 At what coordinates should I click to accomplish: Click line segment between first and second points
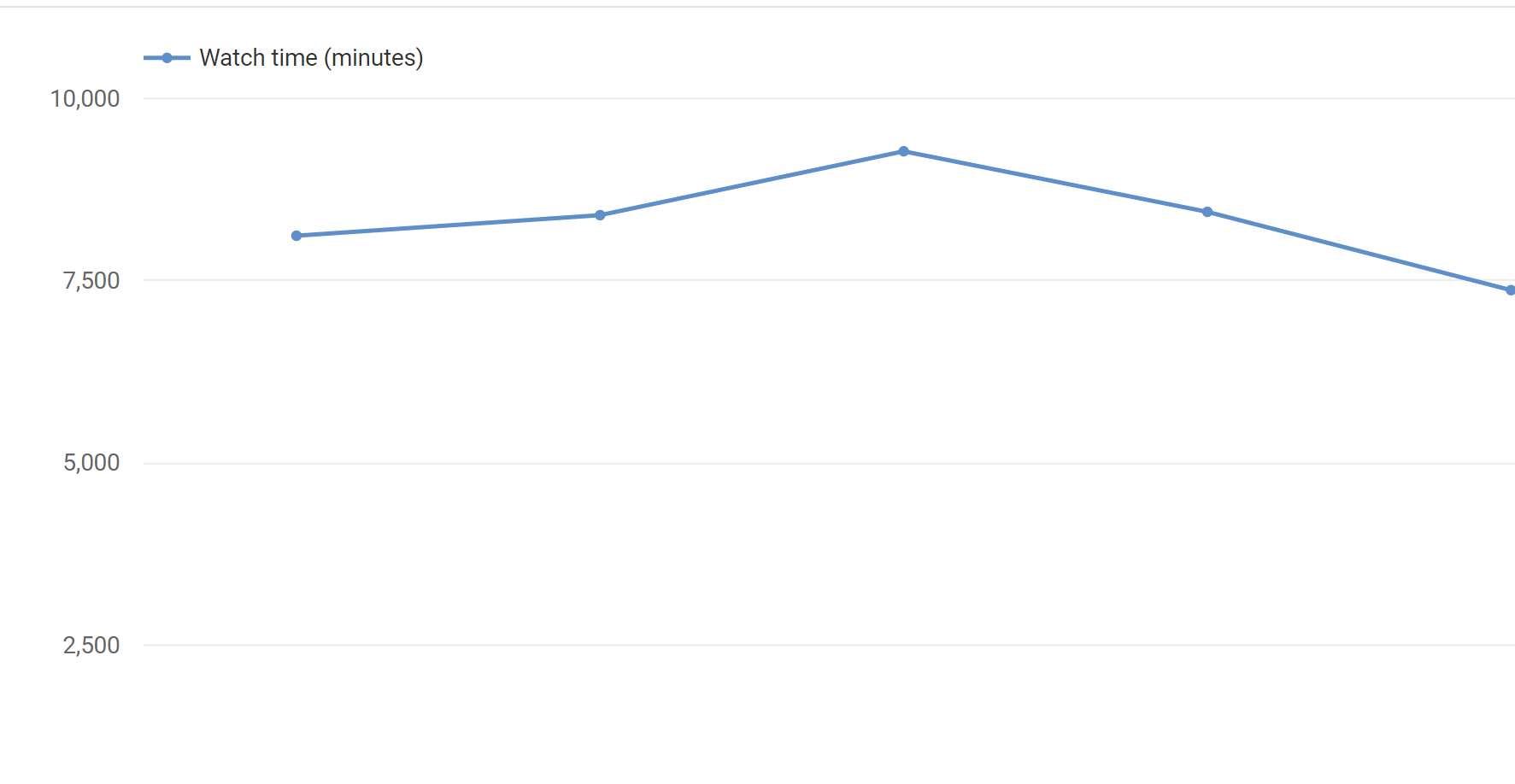[x=449, y=225]
